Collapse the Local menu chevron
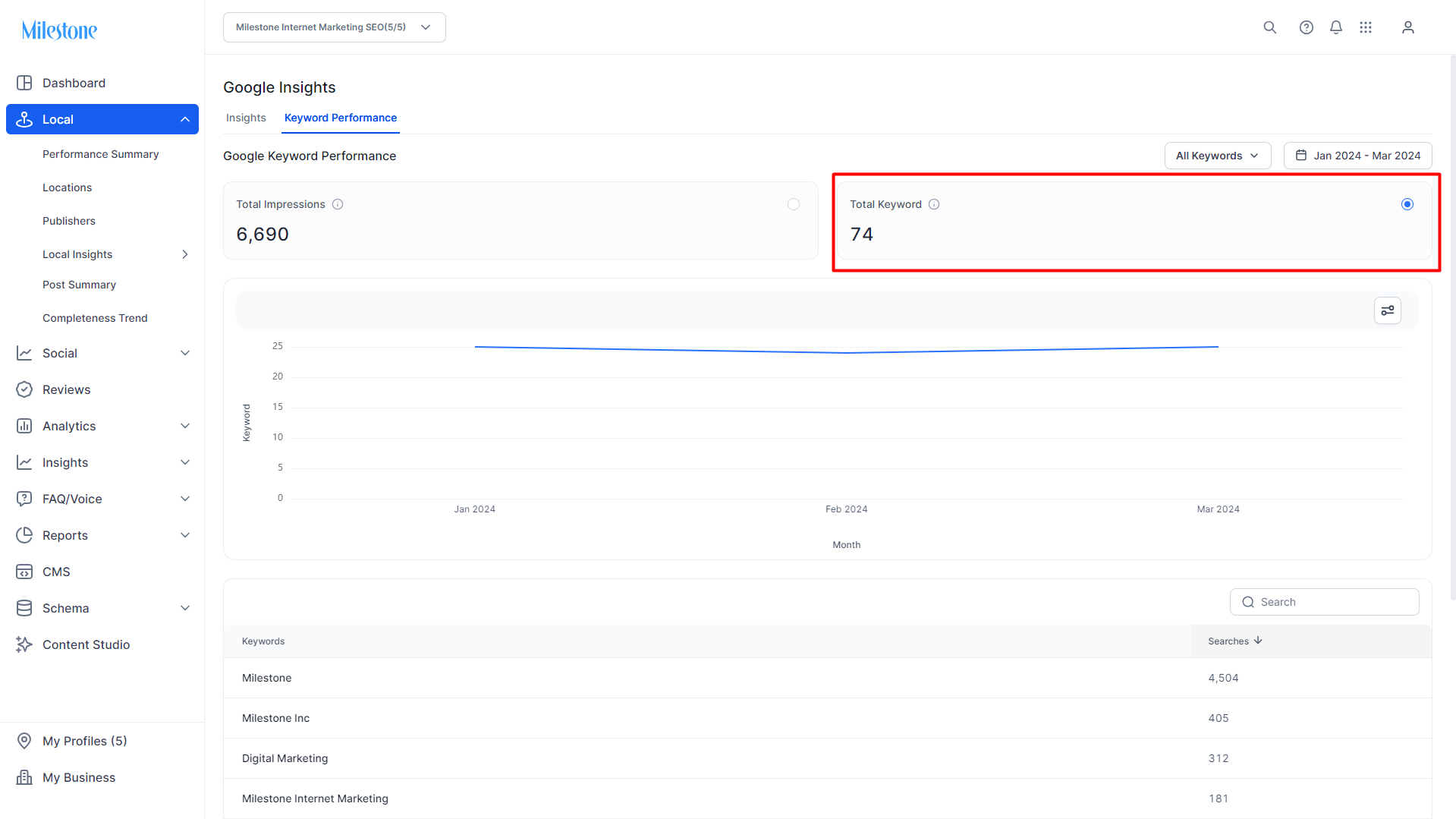This screenshot has height=819, width=1456. click(x=185, y=119)
